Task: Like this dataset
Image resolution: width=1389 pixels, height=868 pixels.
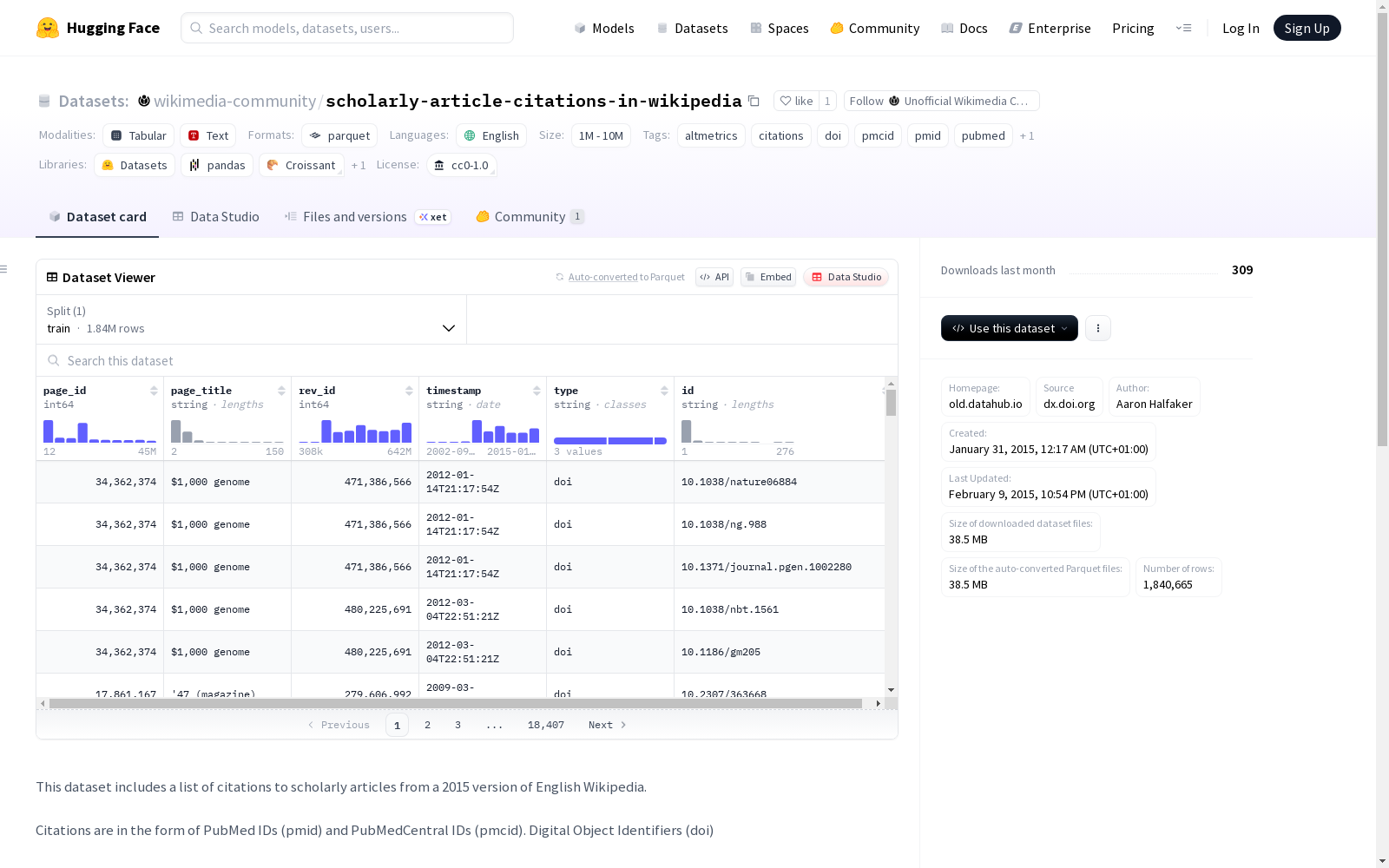Action: (x=796, y=102)
